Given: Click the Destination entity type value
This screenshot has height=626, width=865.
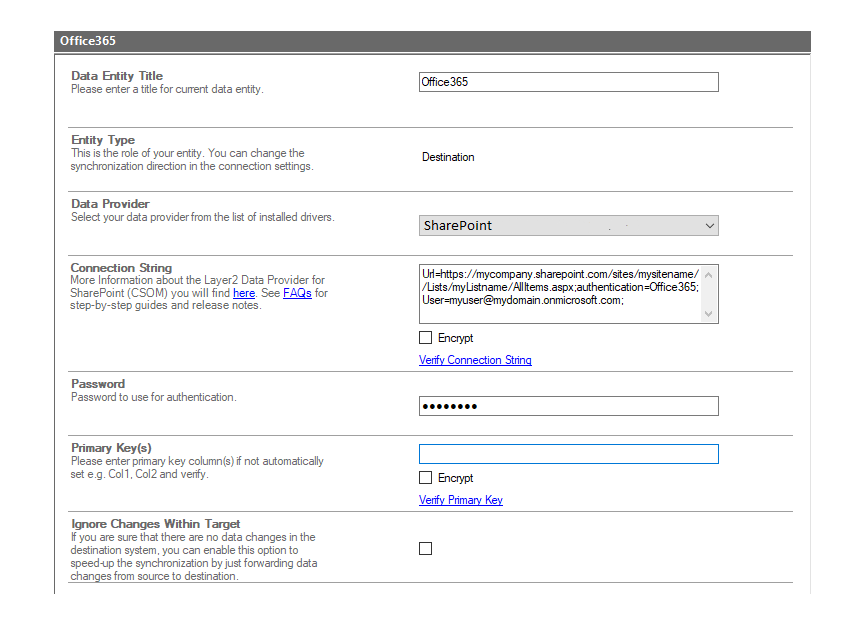Looking at the screenshot, I should click(448, 157).
